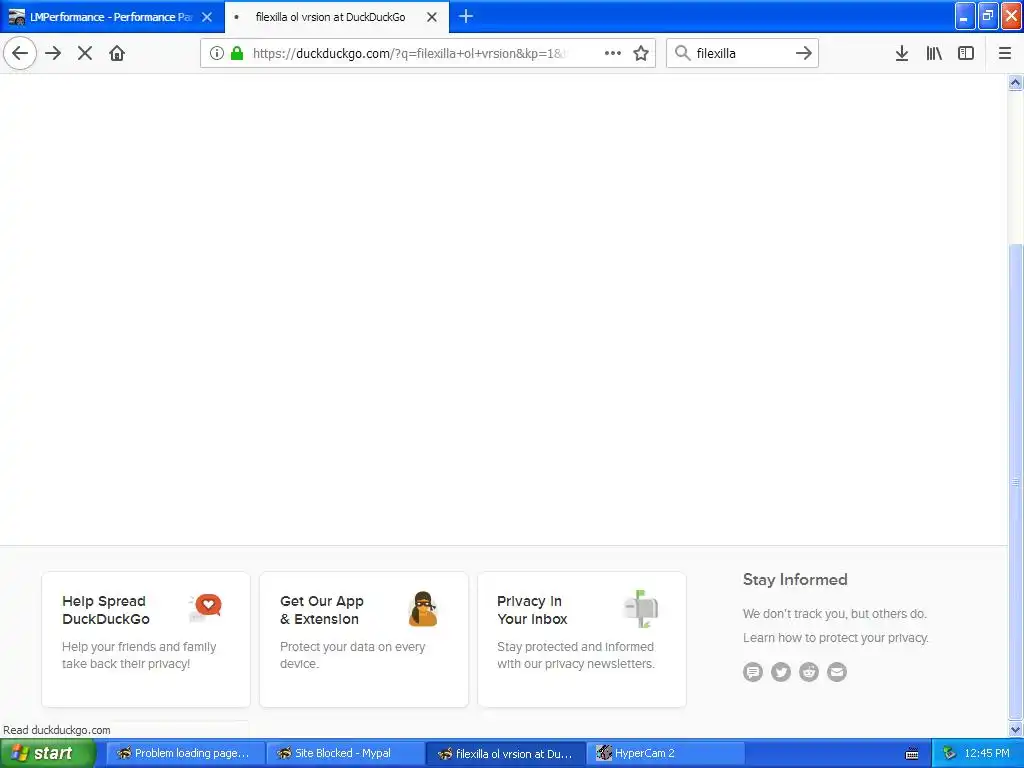Click the 12:45 PM clock

987,753
